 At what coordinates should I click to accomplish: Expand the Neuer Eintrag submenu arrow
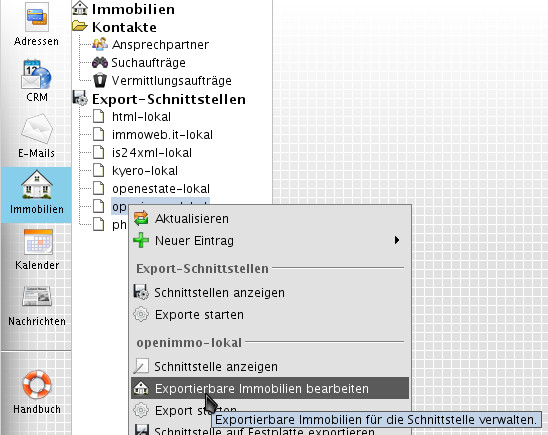pyautogui.click(x=397, y=240)
